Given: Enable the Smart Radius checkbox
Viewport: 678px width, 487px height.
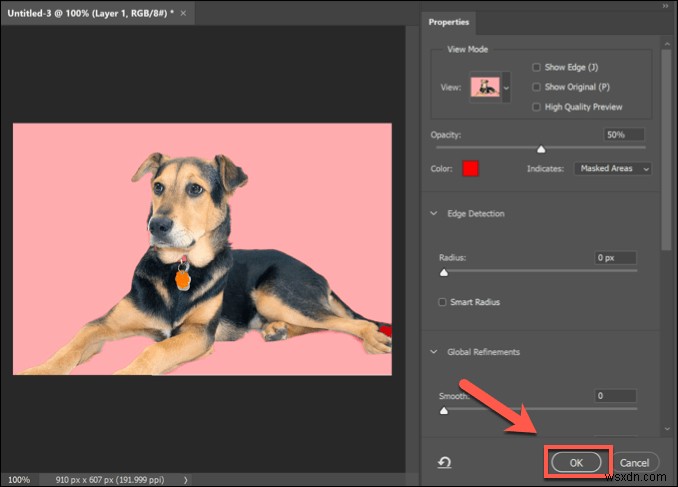Looking at the screenshot, I should point(442,302).
